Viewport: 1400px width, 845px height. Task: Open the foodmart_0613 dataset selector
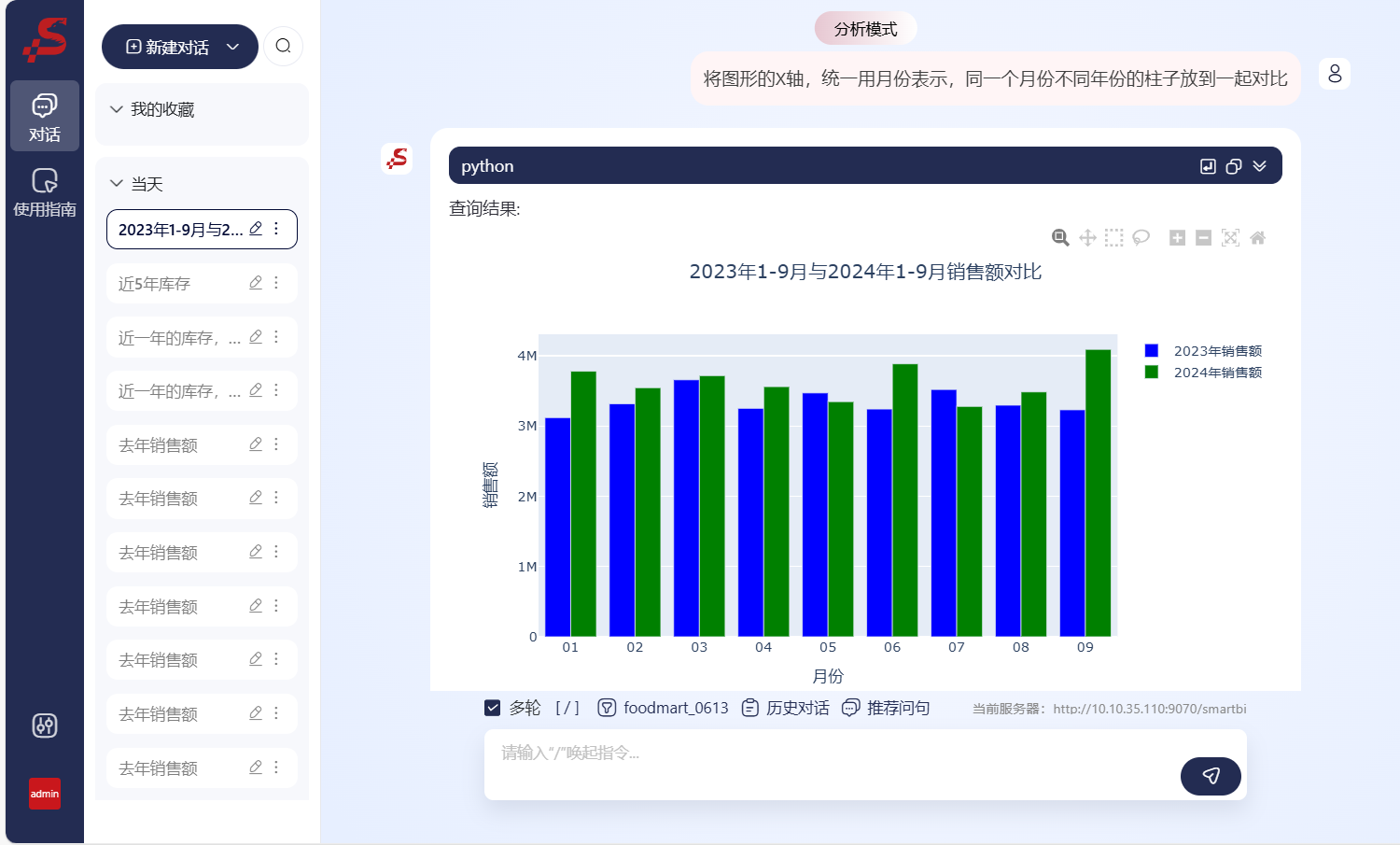coord(663,708)
